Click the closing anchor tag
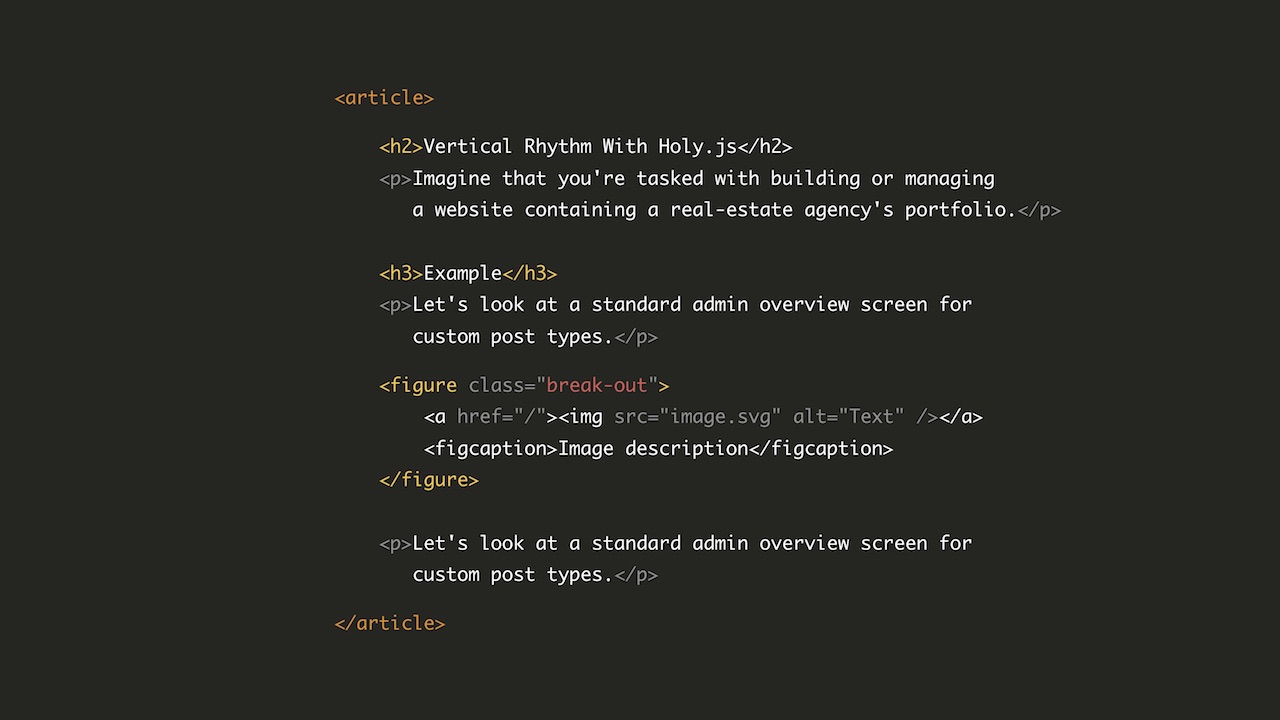This screenshot has width=1280, height=720. point(961,417)
